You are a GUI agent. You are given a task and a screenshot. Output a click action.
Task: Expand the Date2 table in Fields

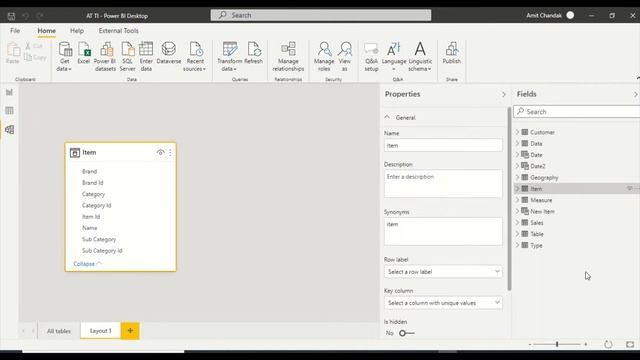pos(518,166)
